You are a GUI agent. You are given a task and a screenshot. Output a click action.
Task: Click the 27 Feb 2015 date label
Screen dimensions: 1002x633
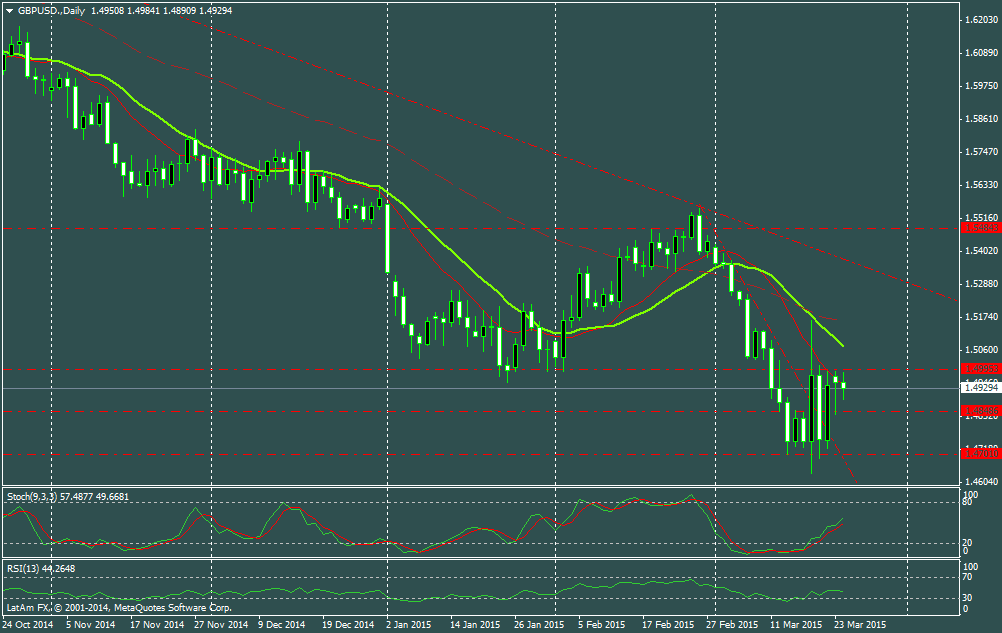click(x=730, y=624)
